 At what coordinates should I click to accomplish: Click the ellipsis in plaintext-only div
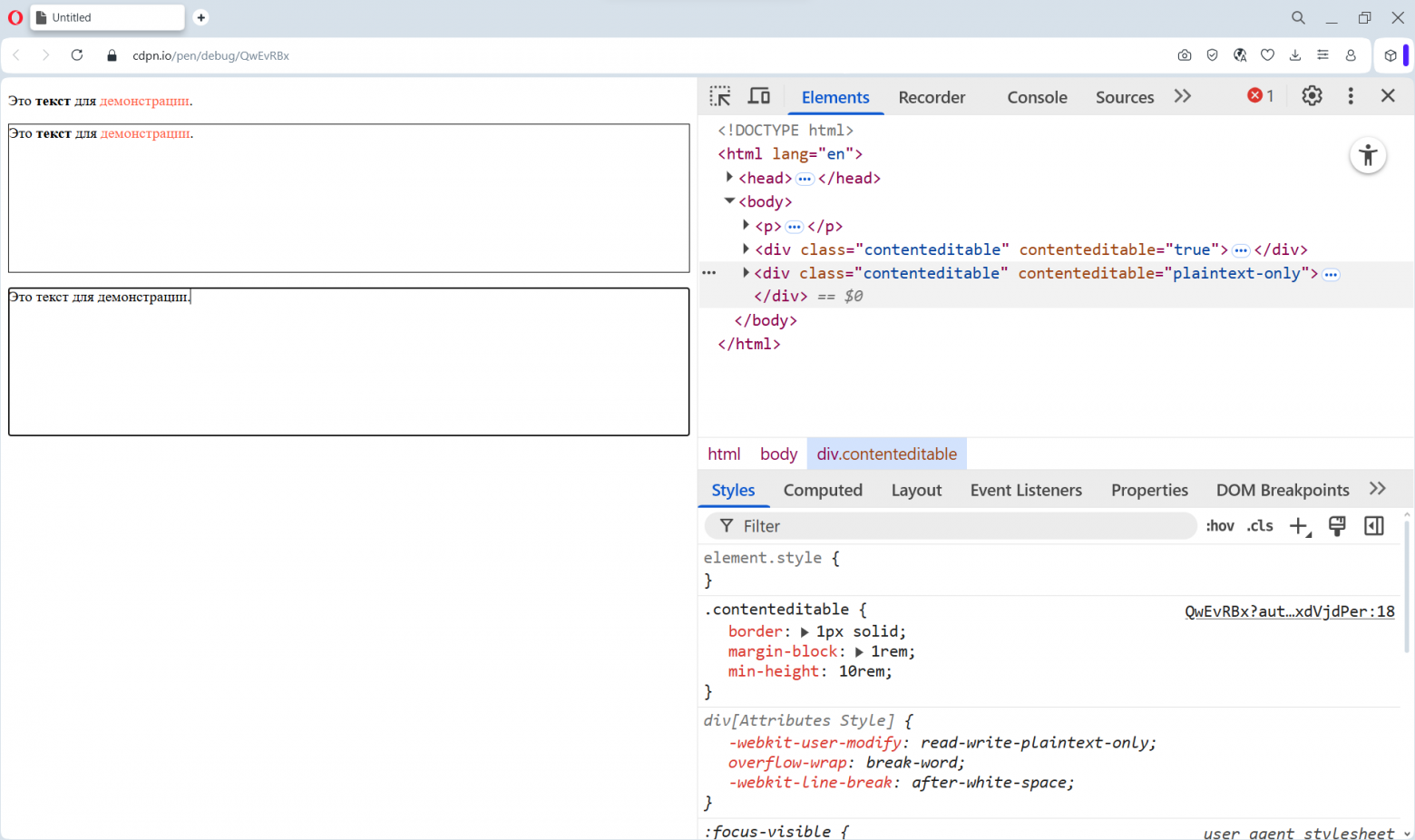1331,274
